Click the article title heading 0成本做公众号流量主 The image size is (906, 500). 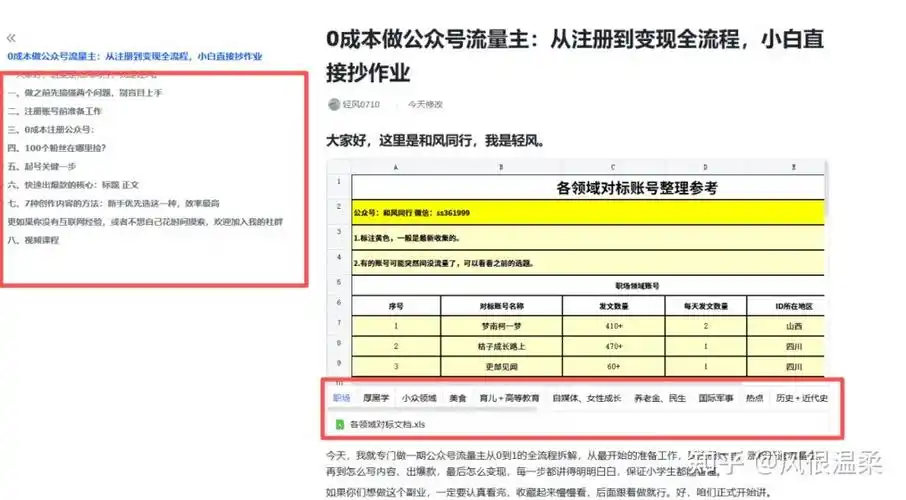(575, 55)
